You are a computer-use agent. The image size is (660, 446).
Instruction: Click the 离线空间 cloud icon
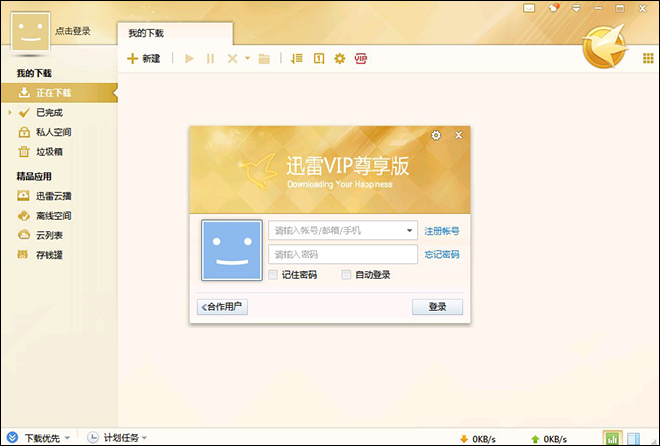point(24,216)
